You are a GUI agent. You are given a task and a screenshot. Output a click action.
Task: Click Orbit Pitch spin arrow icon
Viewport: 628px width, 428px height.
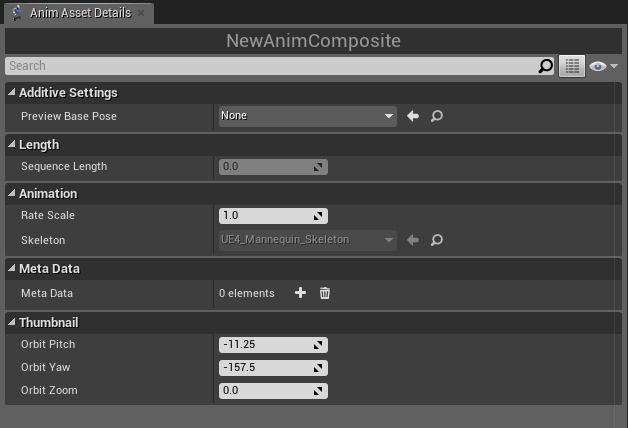(318, 345)
